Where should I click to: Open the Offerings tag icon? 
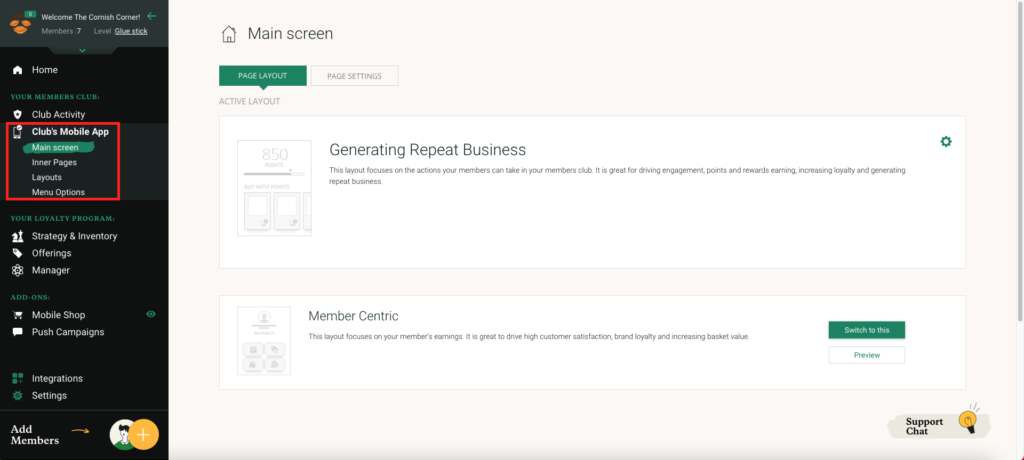click(x=17, y=253)
